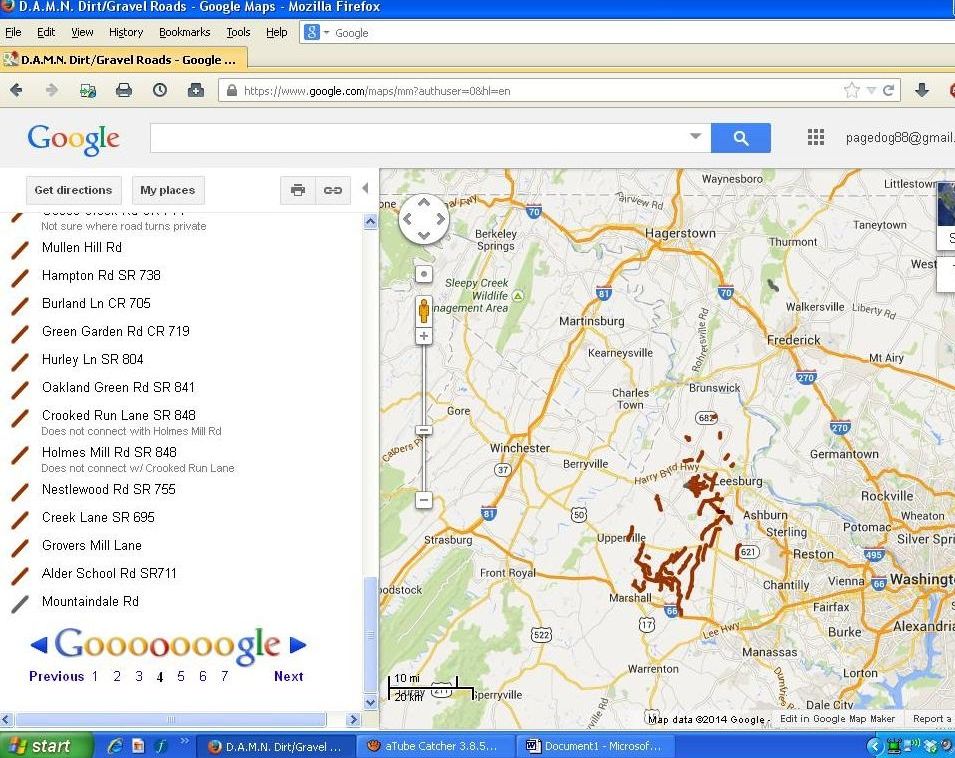Click the Firefox back arrow button

click(16, 91)
